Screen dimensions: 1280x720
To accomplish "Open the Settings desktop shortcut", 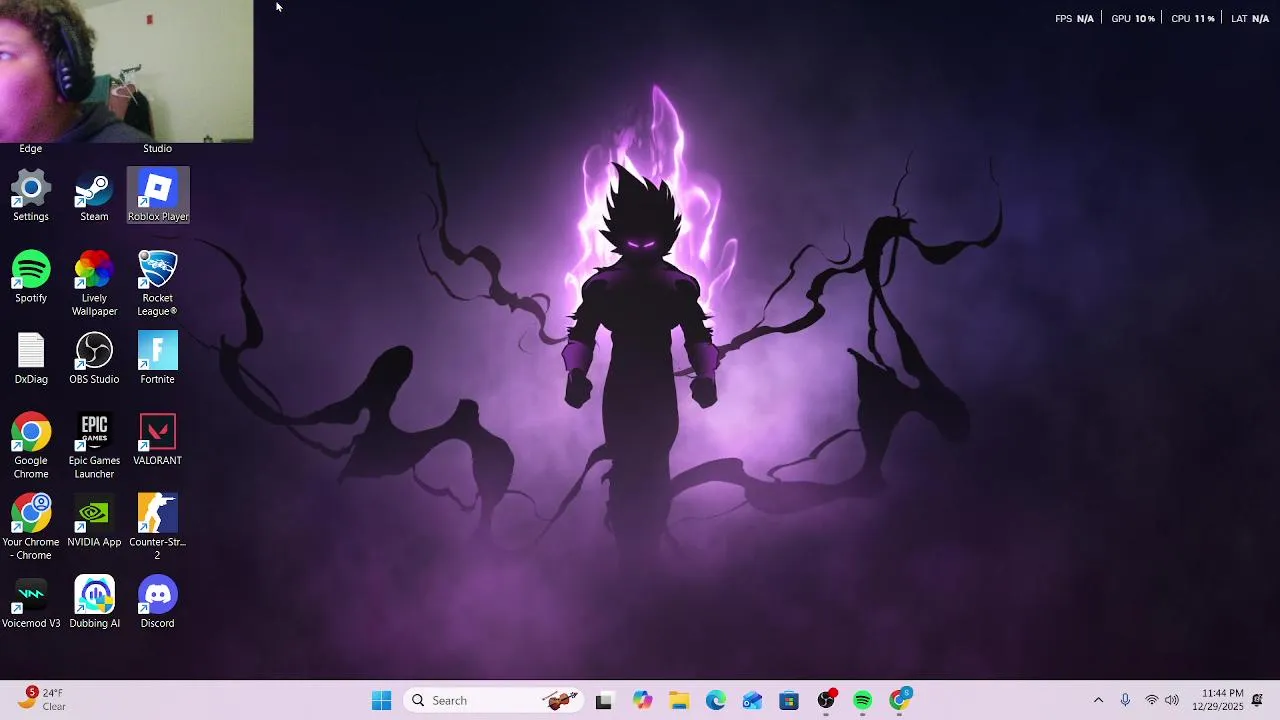I will (31, 197).
